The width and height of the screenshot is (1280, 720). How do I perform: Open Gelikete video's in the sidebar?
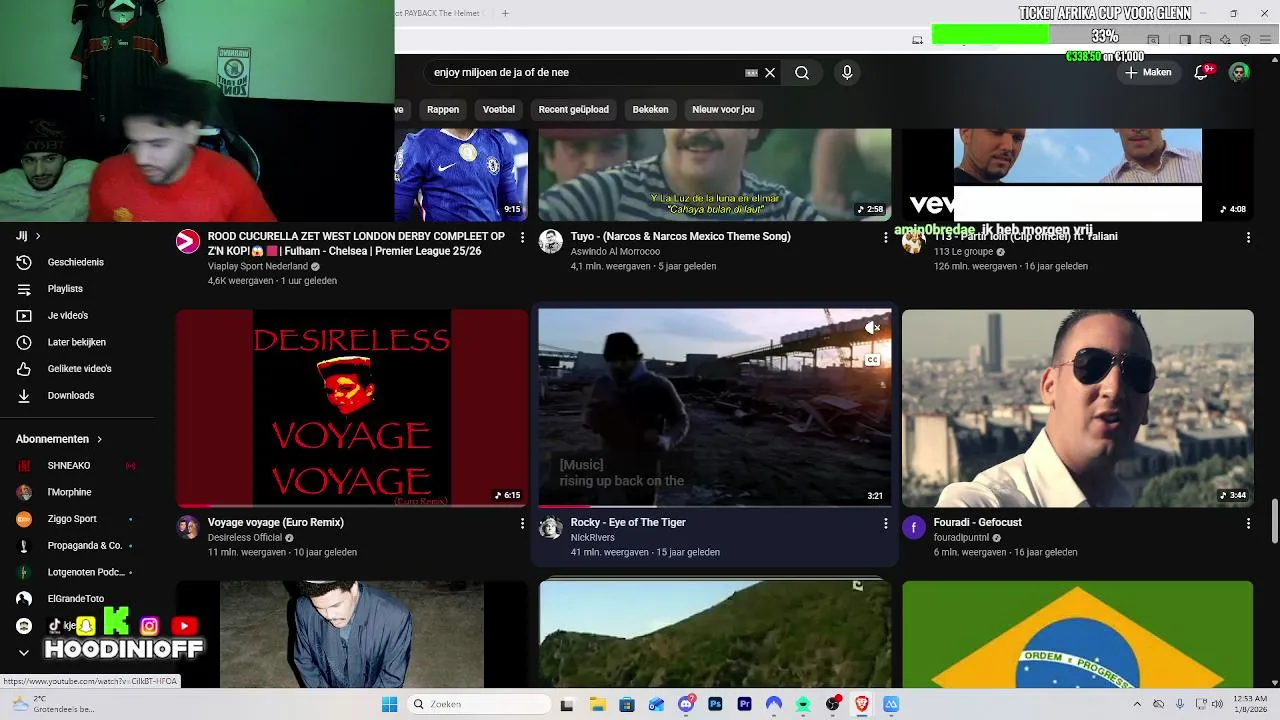click(77, 369)
